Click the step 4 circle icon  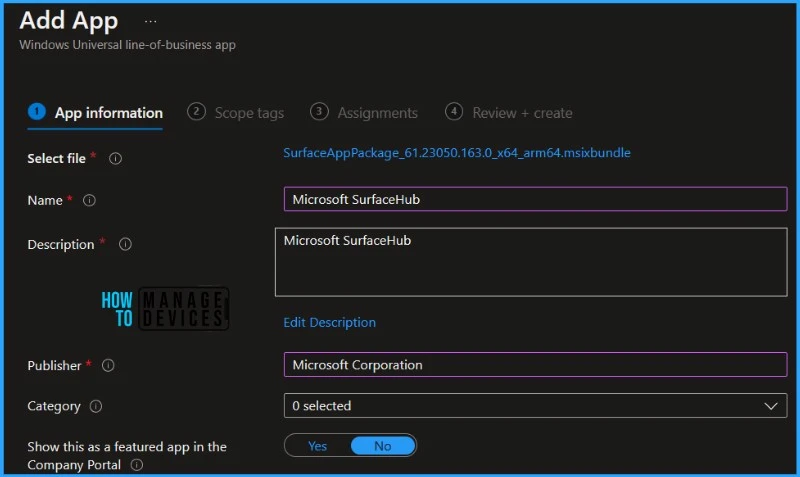454,111
